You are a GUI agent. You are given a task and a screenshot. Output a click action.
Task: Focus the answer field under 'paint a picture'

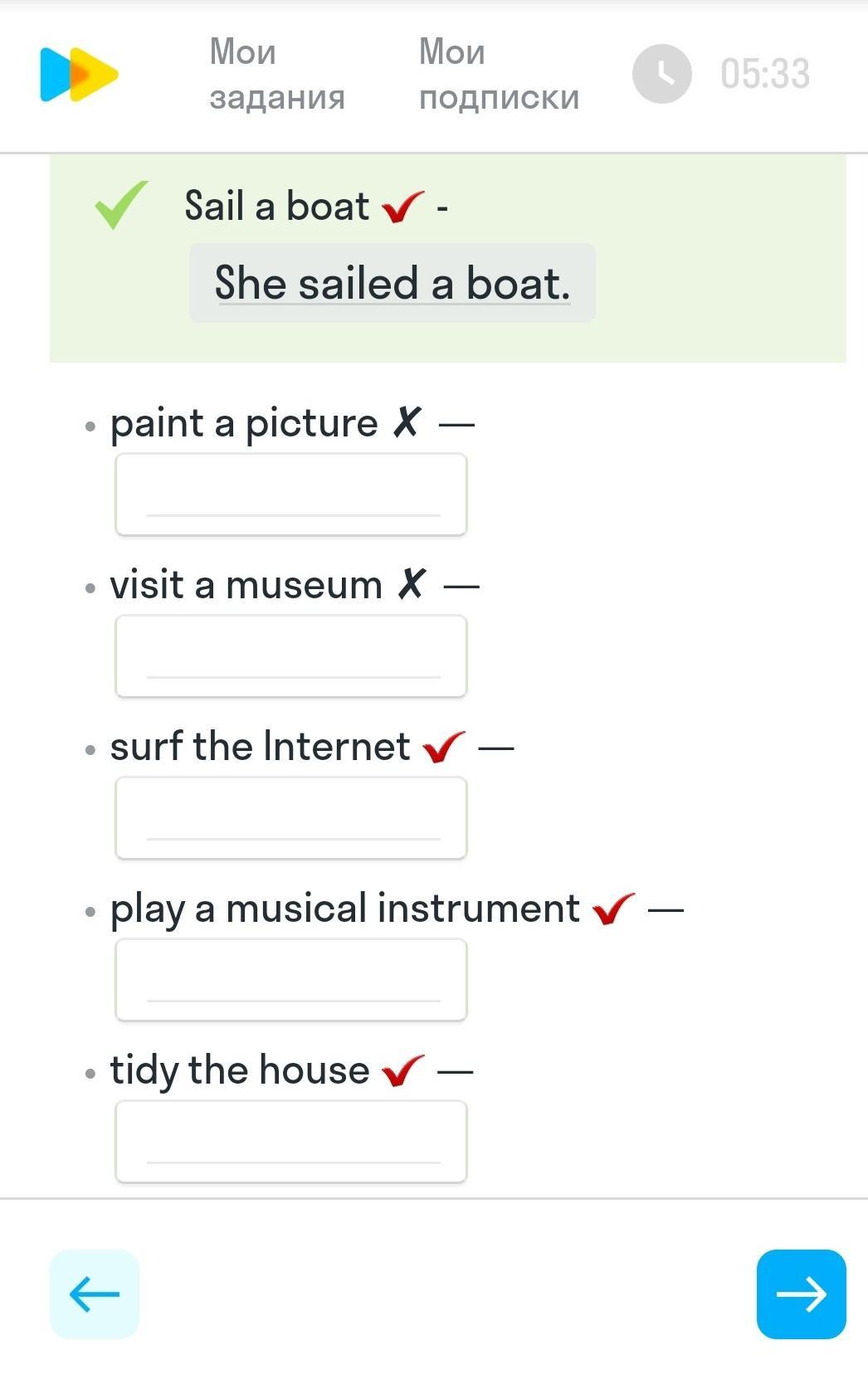pos(291,495)
